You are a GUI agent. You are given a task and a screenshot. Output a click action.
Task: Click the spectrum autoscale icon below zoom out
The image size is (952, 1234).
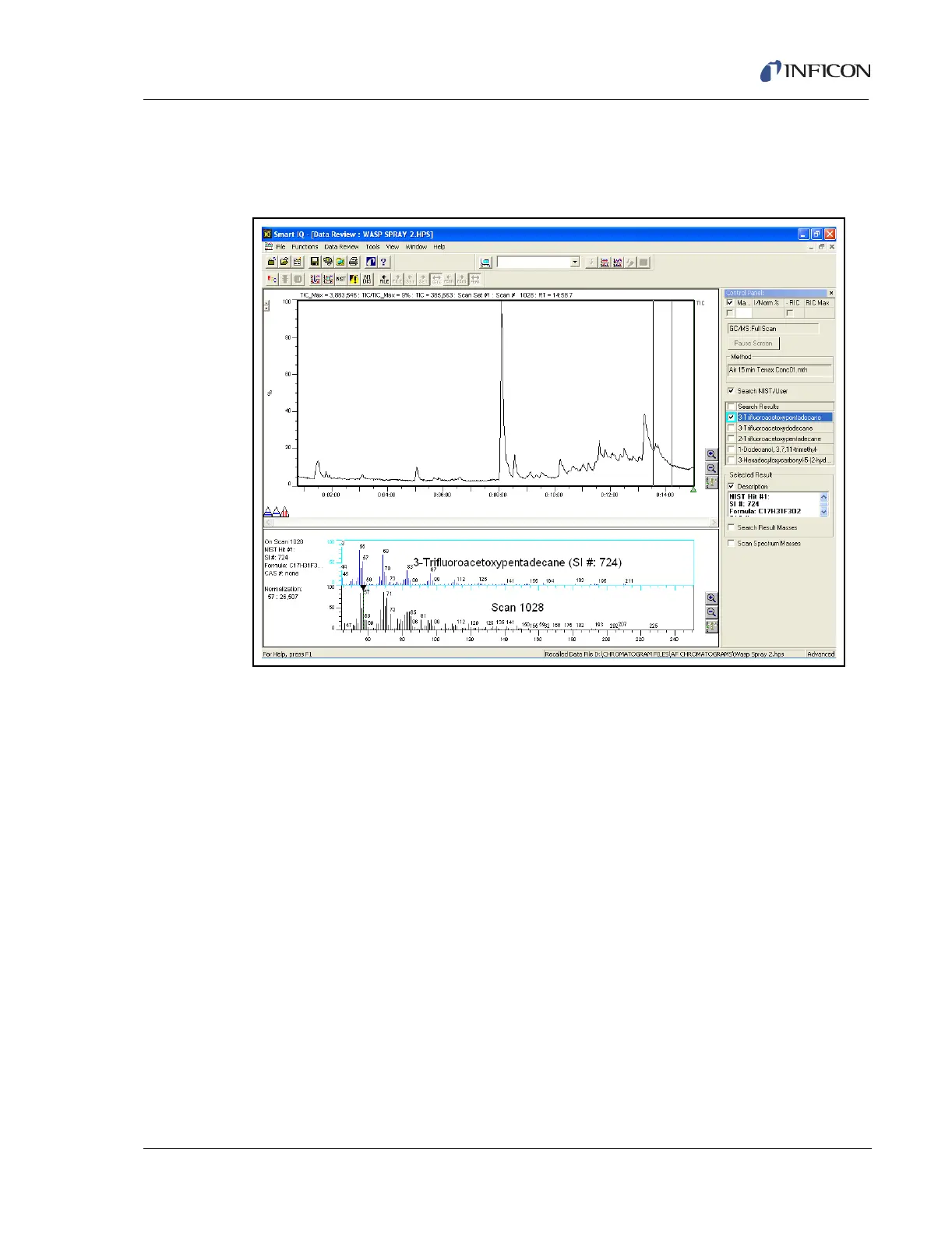click(711, 626)
